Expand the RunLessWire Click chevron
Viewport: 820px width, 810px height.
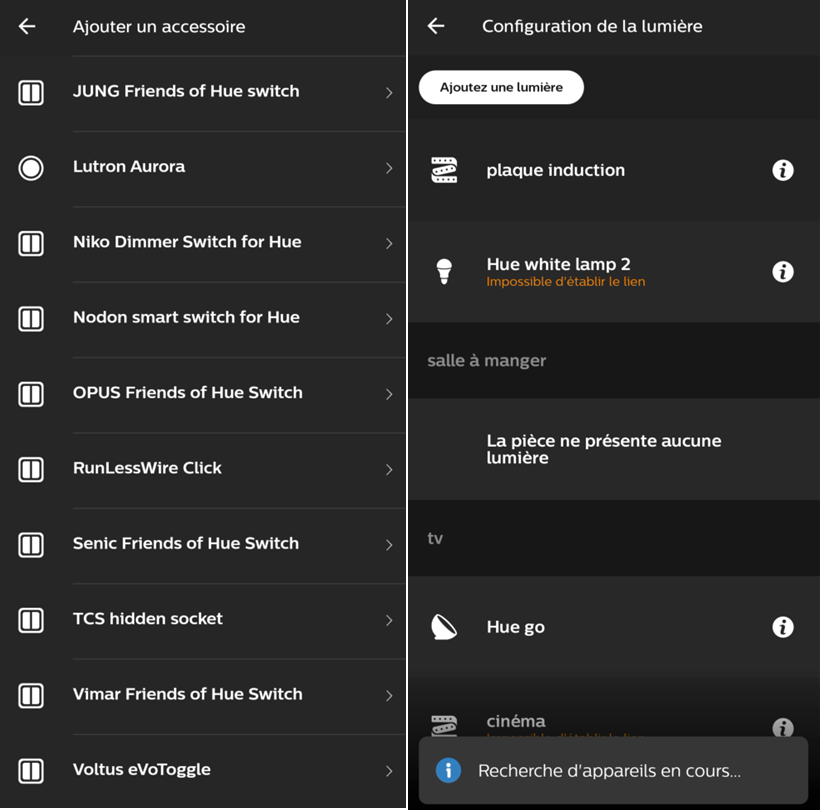[389, 470]
